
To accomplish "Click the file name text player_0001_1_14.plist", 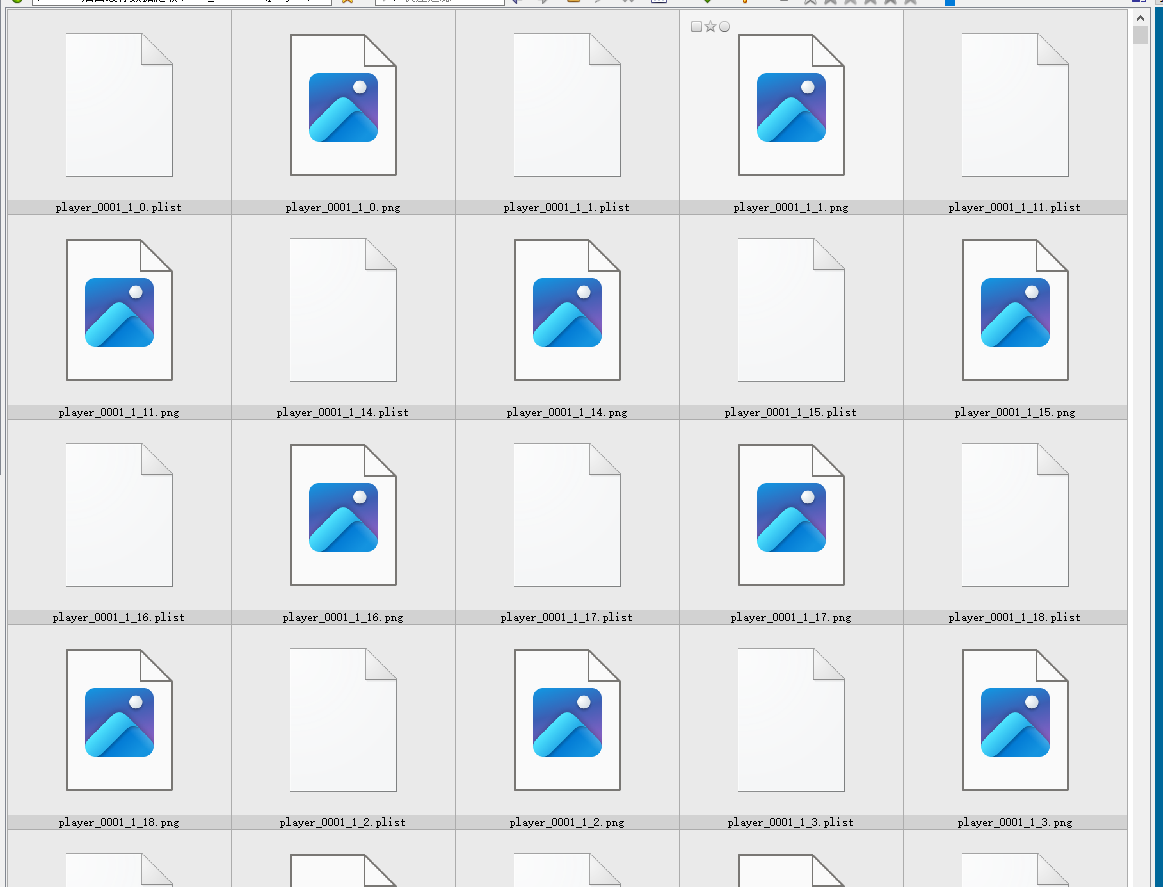I will coord(343,412).
